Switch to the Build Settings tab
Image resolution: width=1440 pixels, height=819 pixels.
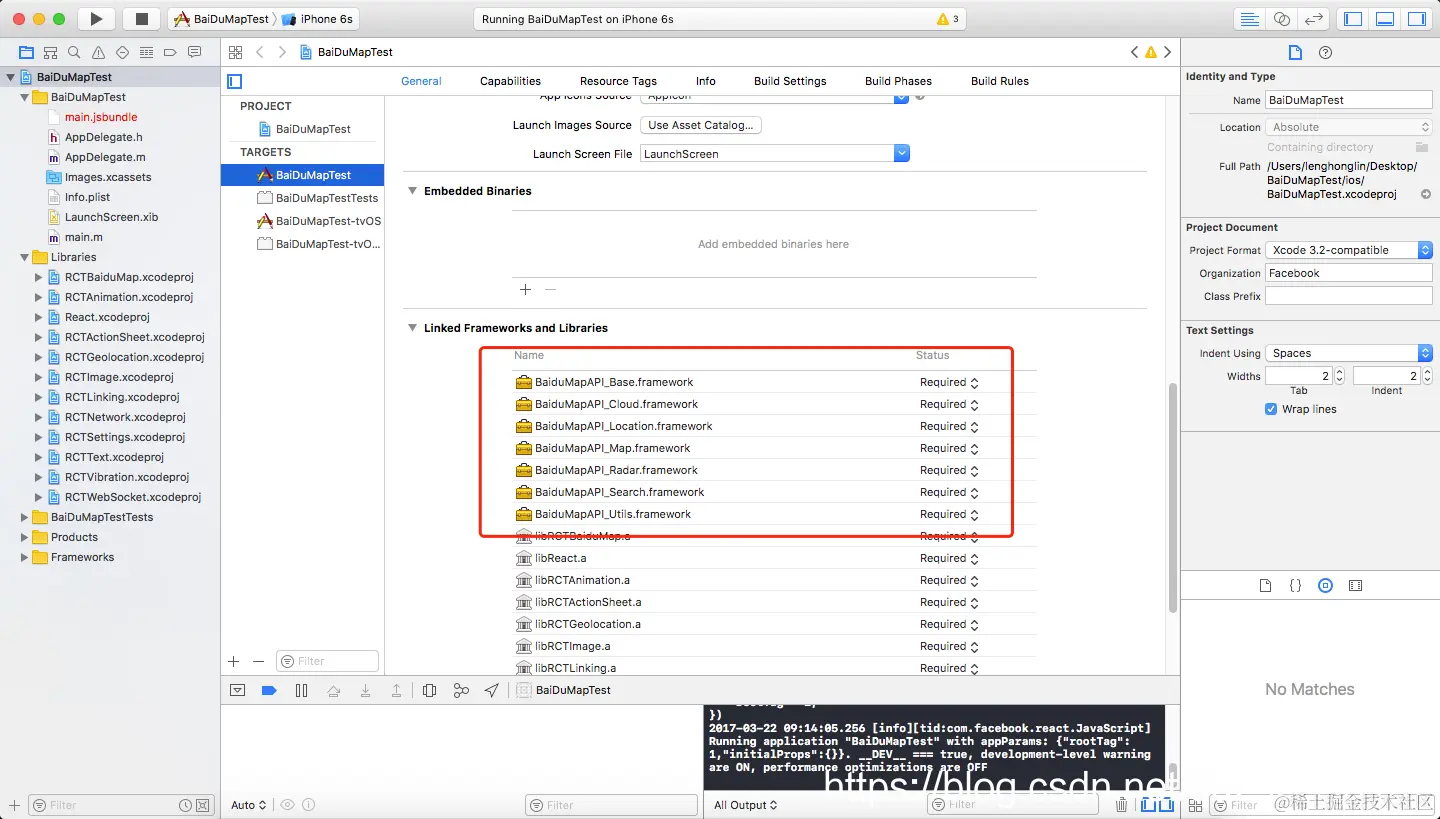790,81
